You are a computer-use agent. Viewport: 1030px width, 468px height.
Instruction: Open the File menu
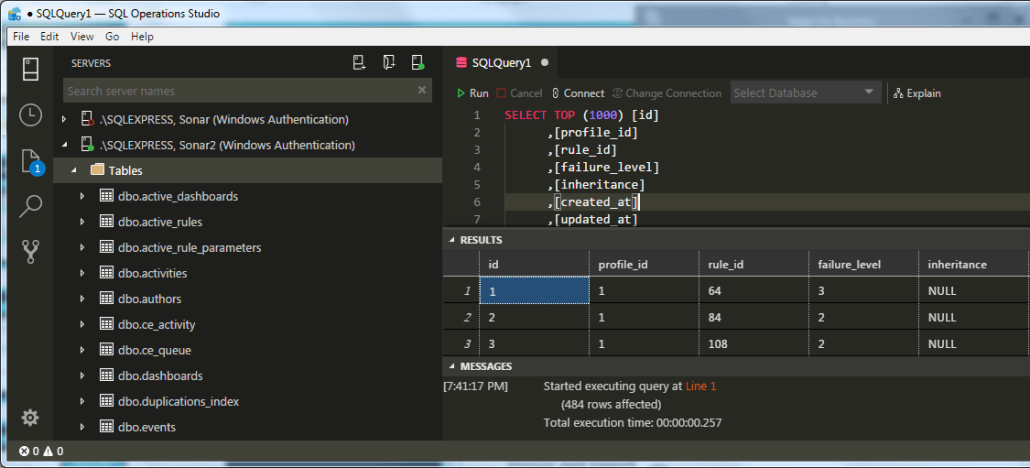[20, 36]
